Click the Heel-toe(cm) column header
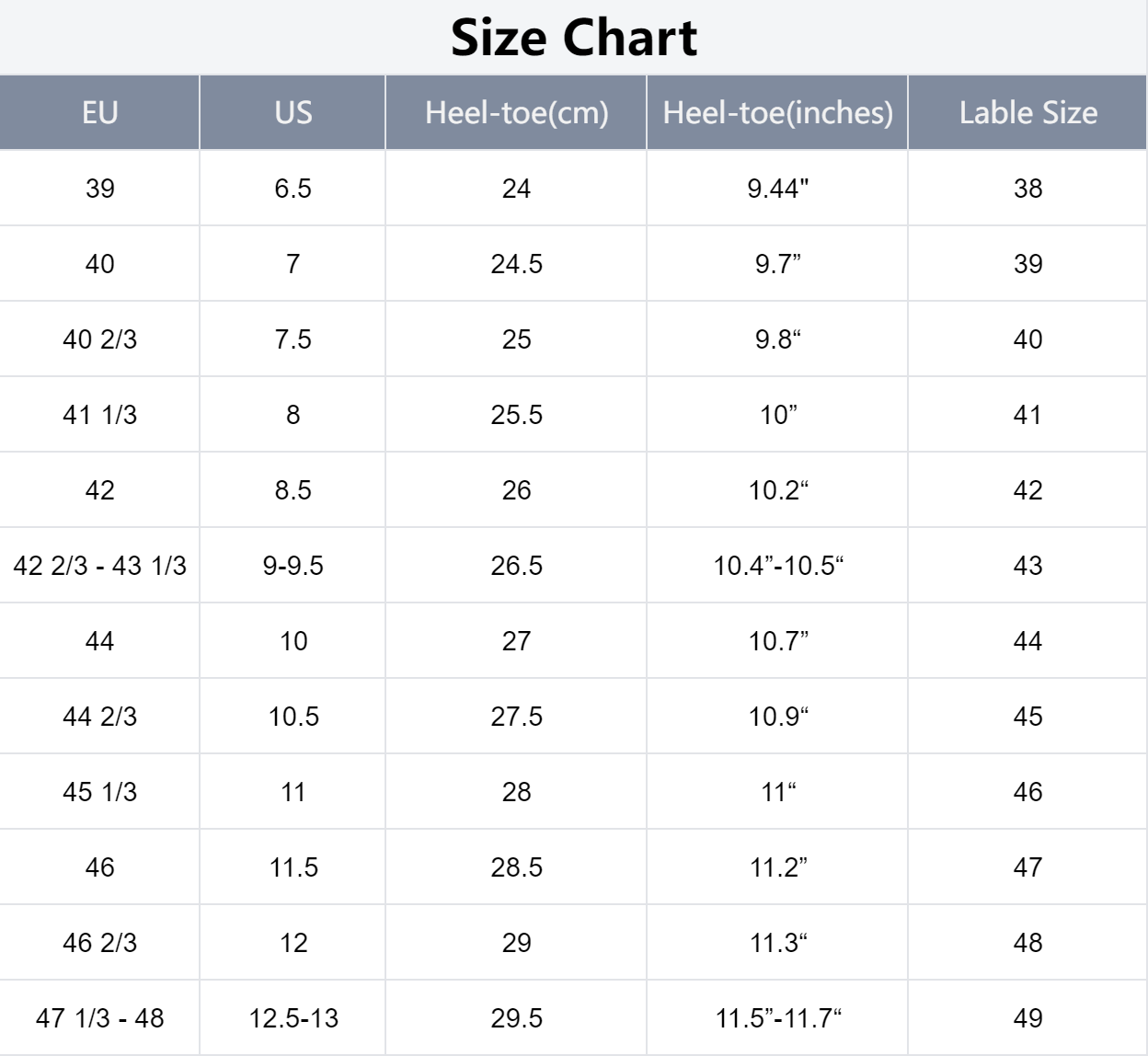 [x=516, y=112]
